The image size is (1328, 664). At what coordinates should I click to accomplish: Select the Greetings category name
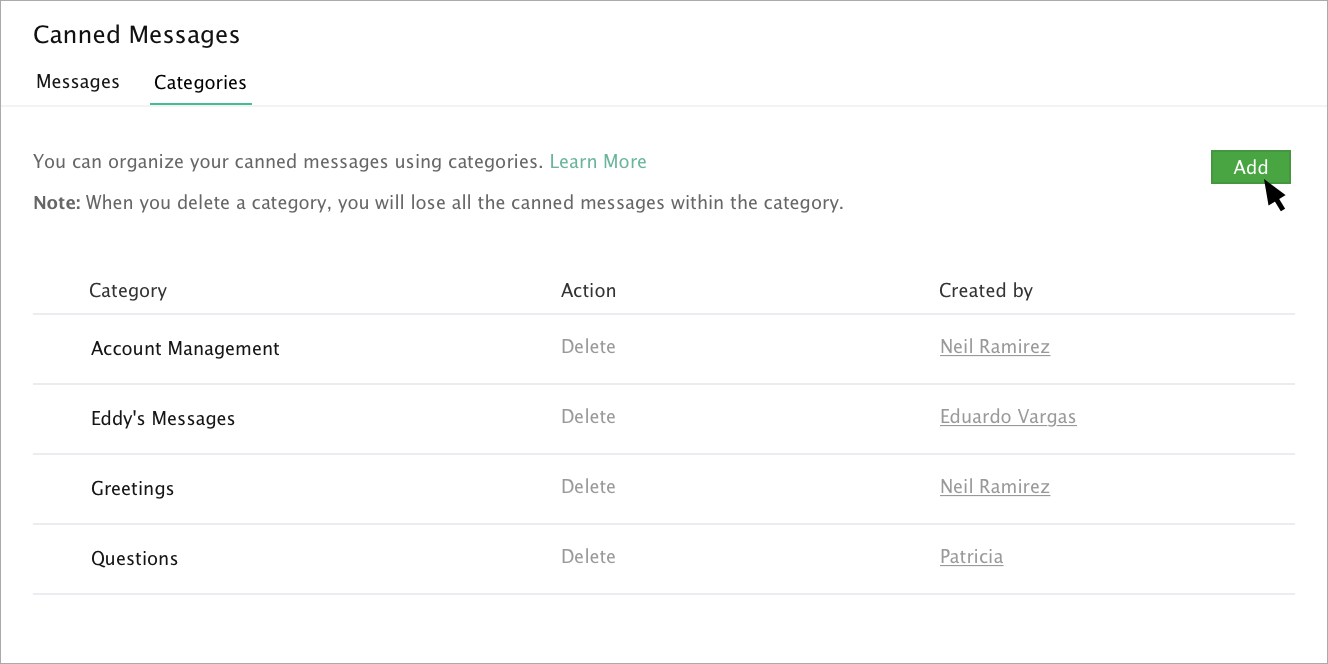[132, 489]
